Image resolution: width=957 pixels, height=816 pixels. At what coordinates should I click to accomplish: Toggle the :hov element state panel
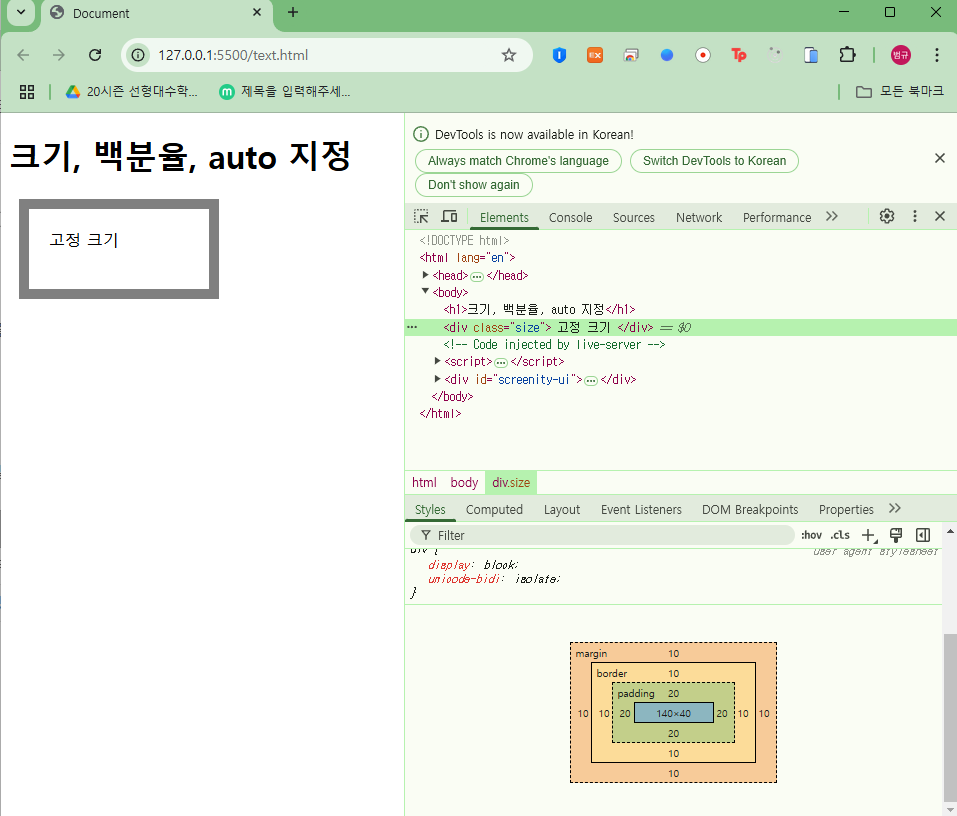tap(811, 535)
